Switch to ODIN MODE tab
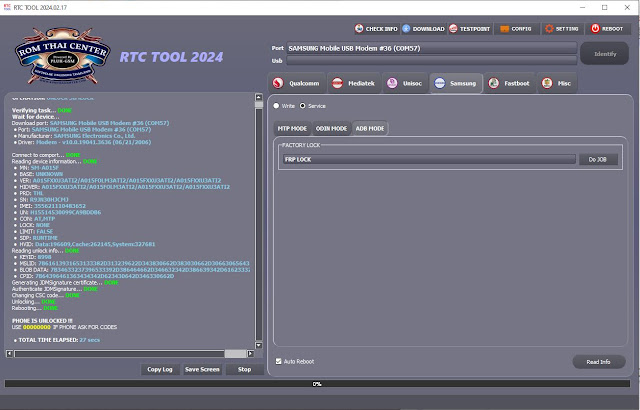This screenshot has height=410, width=640. (x=331, y=129)
